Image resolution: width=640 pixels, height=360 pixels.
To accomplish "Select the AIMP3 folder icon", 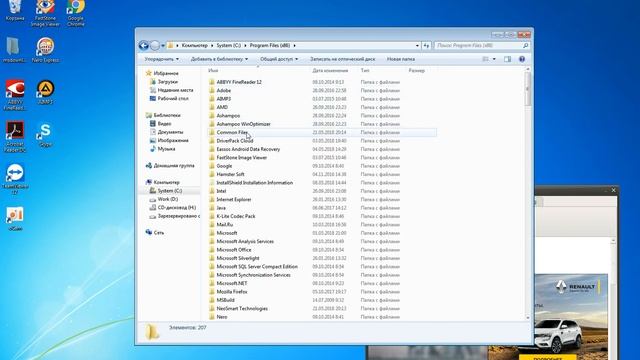I will [x=212, y=99].
